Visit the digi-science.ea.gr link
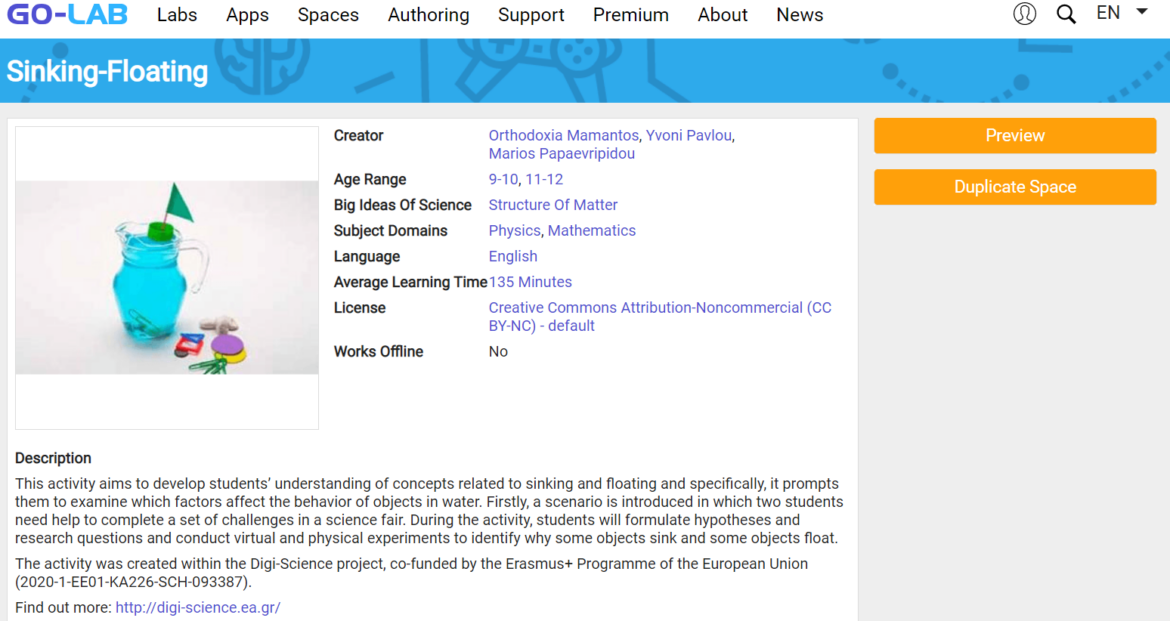 point(197,606)
